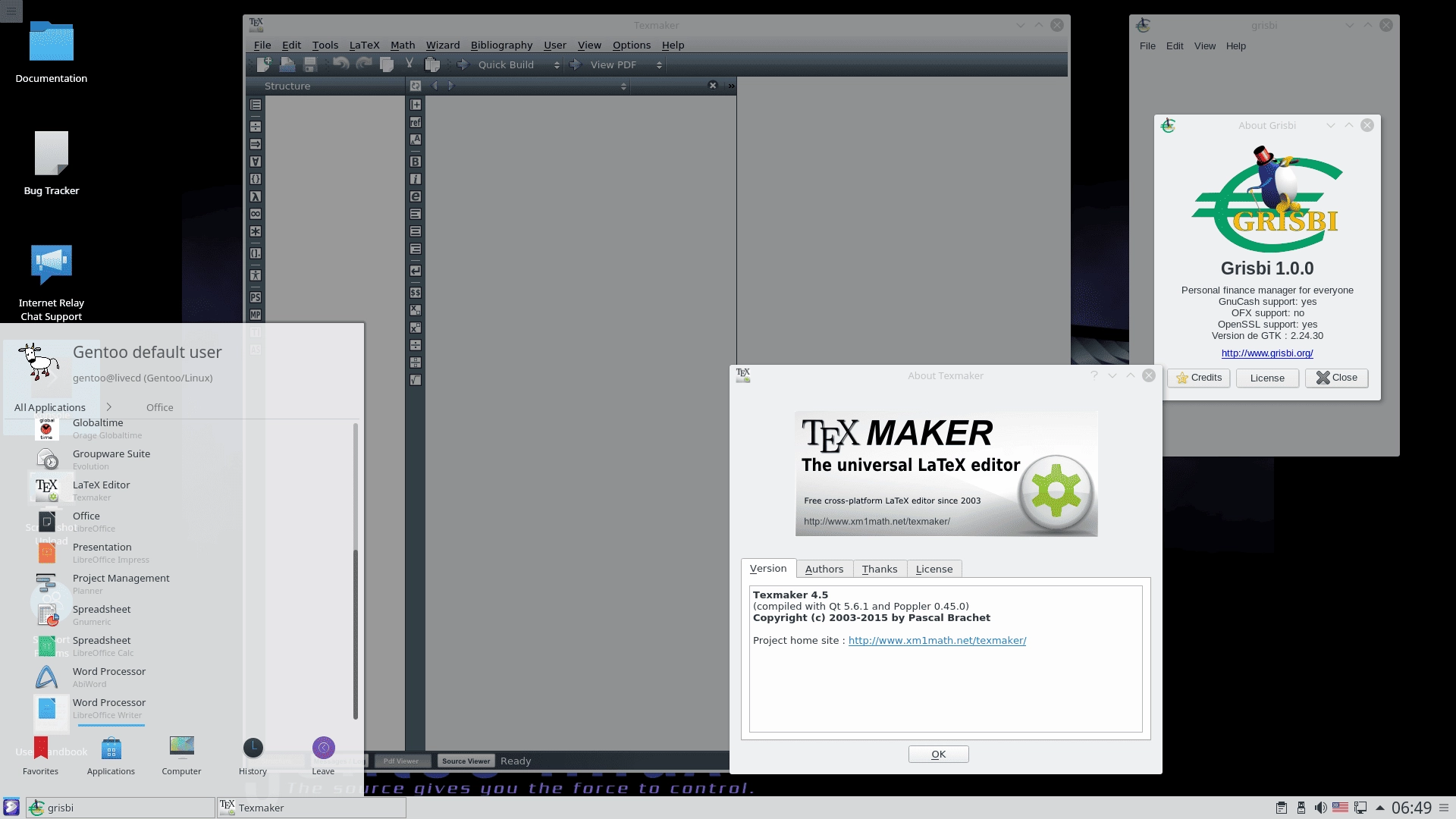Click the grisbi taskbar entry

pos(121,808)
